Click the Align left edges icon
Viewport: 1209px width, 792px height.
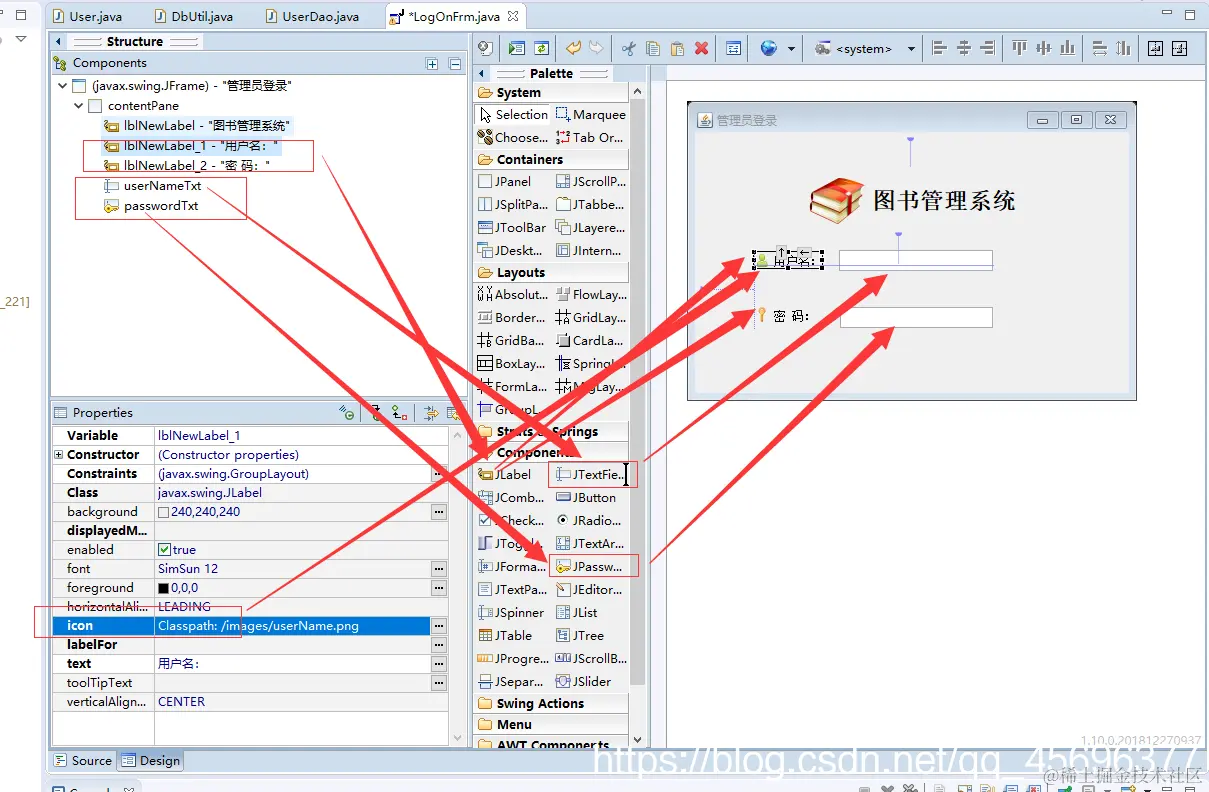(x=939, y=48)
